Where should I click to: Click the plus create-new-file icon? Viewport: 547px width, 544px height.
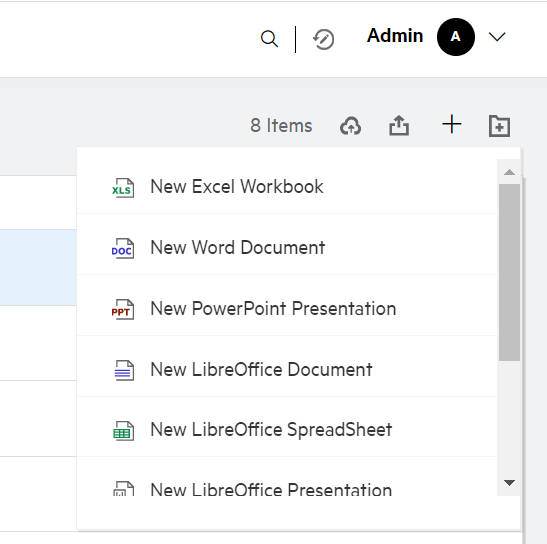[452, 124]
